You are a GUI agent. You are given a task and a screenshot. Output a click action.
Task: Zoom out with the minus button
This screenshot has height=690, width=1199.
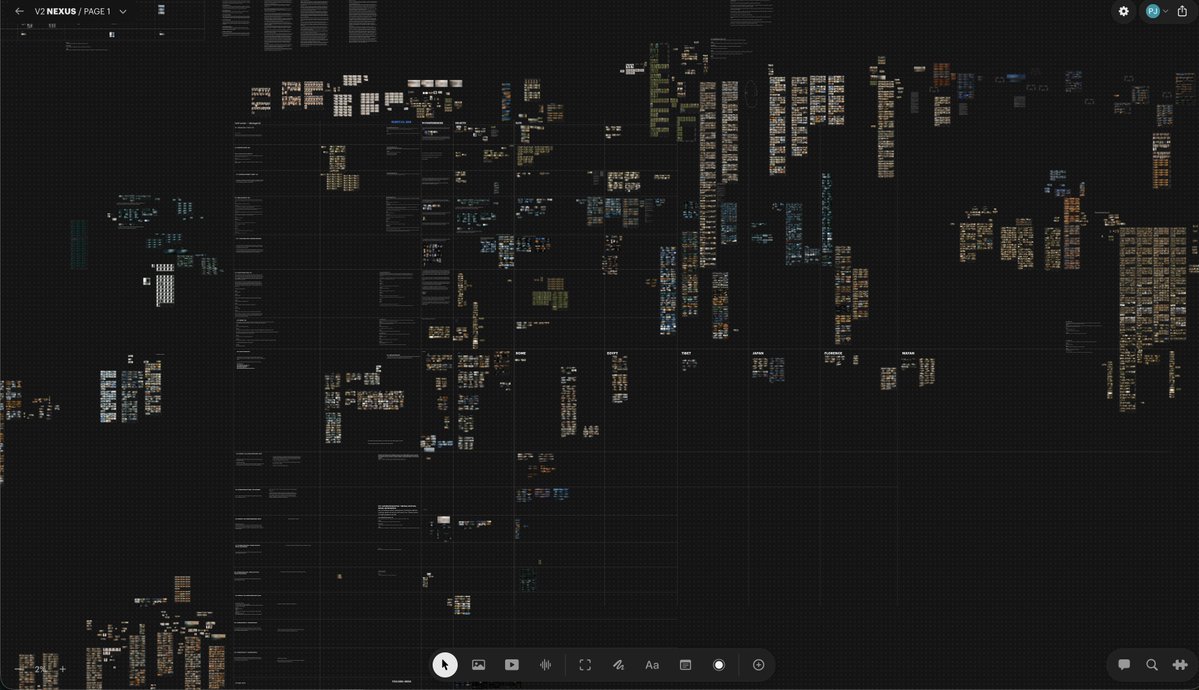[19, 669]
